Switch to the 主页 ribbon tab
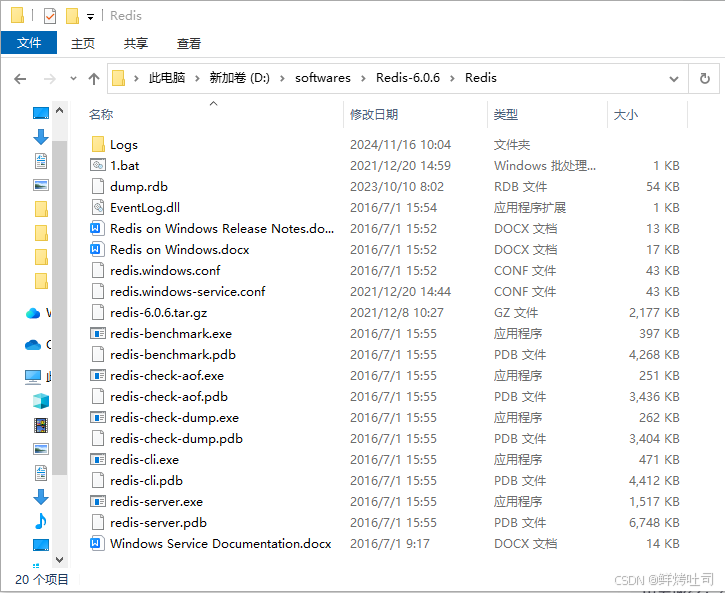 (x=83, y=43)
